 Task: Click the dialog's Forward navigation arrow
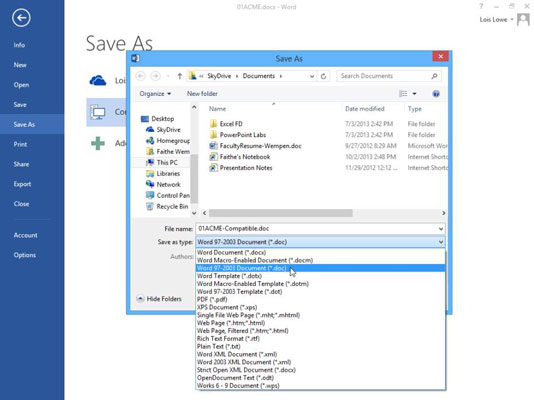coord(155,76)
